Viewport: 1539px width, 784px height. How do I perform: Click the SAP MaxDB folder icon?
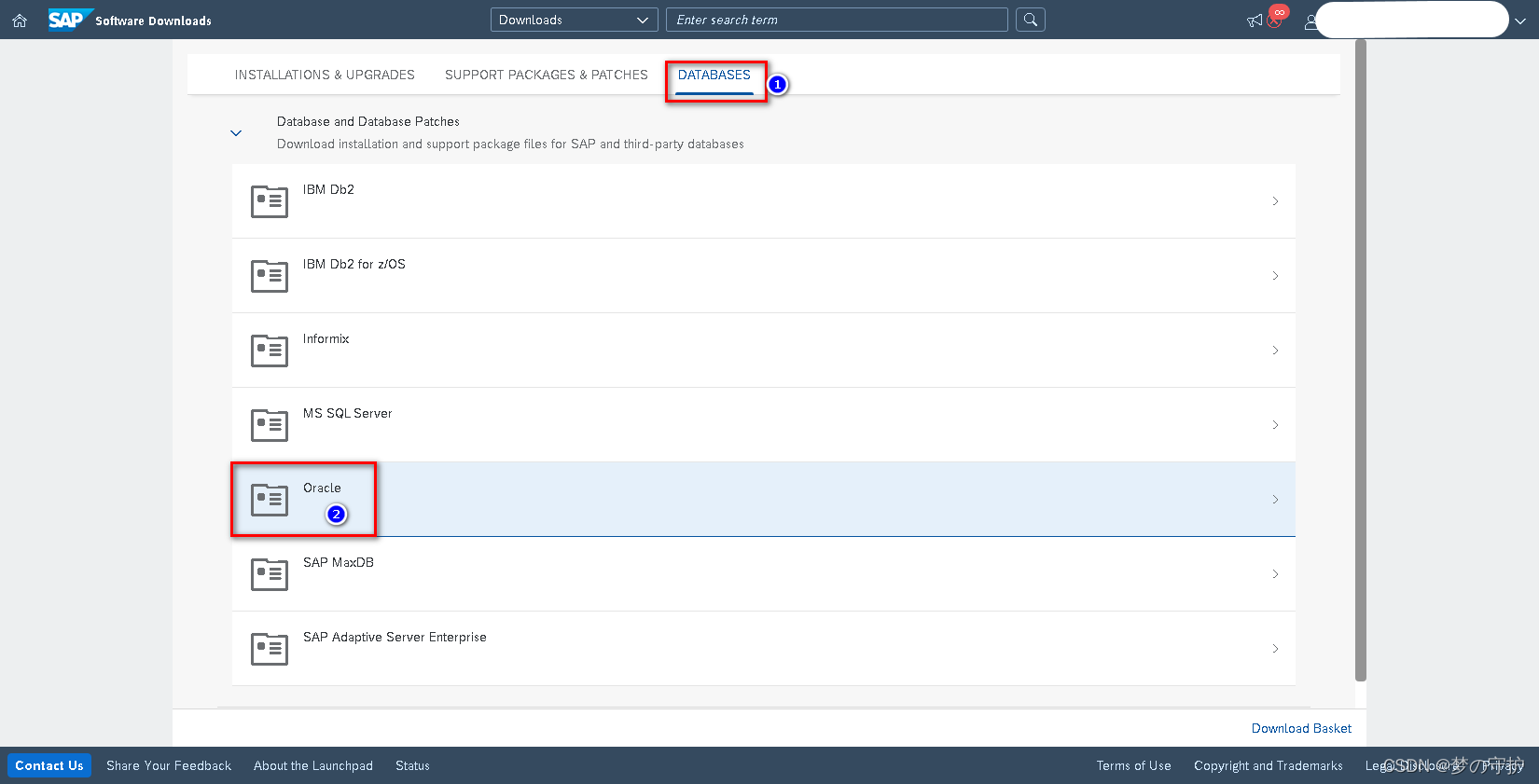pyautogui.click(x=270, y=573)
